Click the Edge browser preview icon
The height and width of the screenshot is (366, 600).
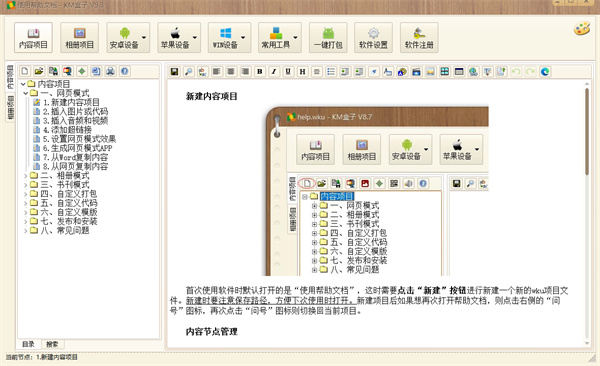pos(545,72)
